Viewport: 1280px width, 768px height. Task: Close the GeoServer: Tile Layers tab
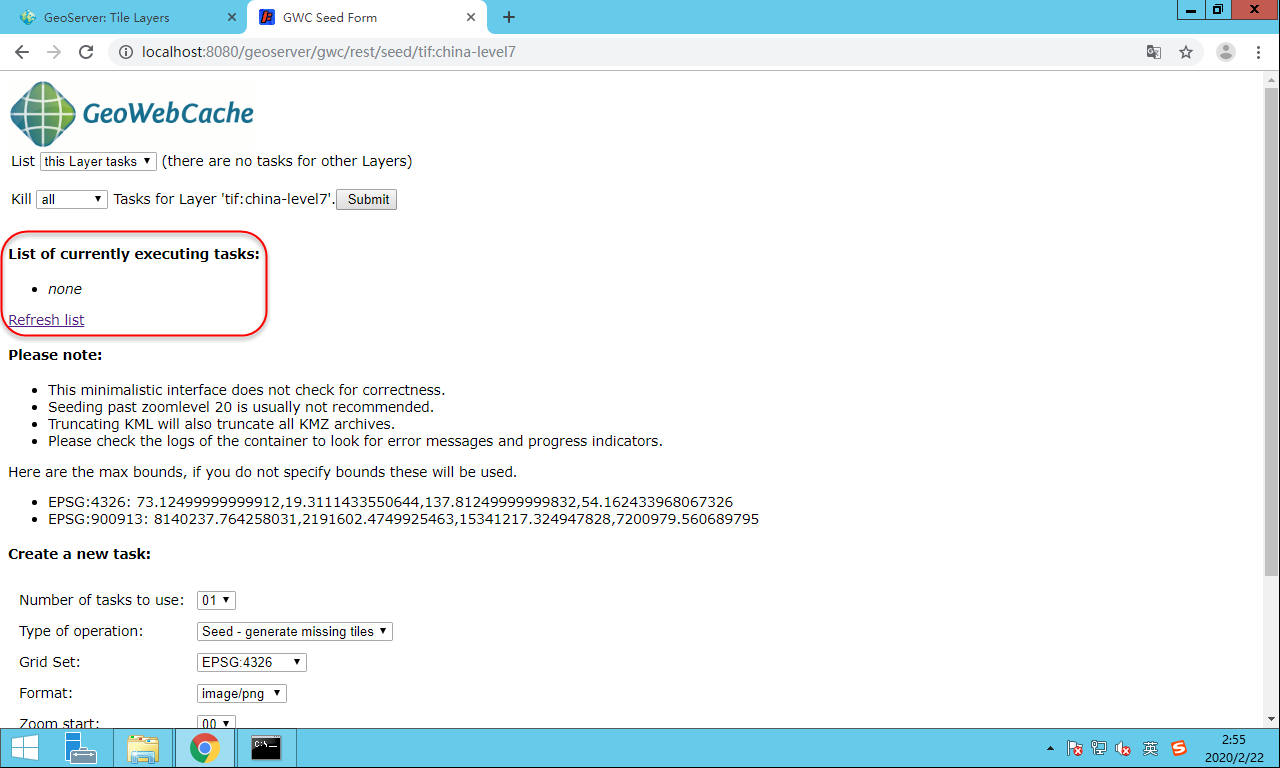point(231,17)
